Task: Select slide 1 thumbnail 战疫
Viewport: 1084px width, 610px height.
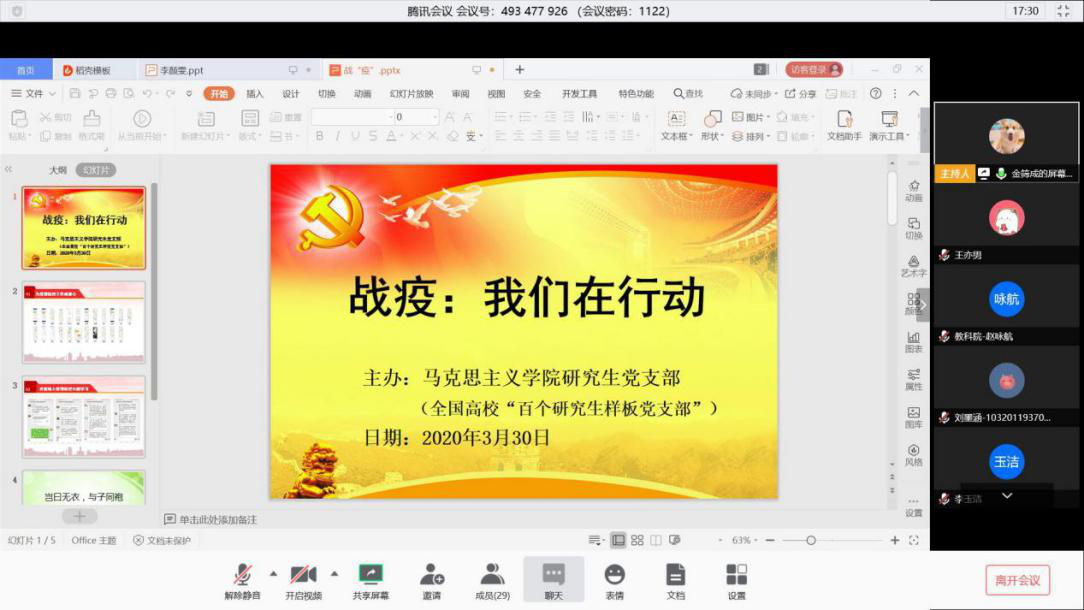Action: coord(84,228)
